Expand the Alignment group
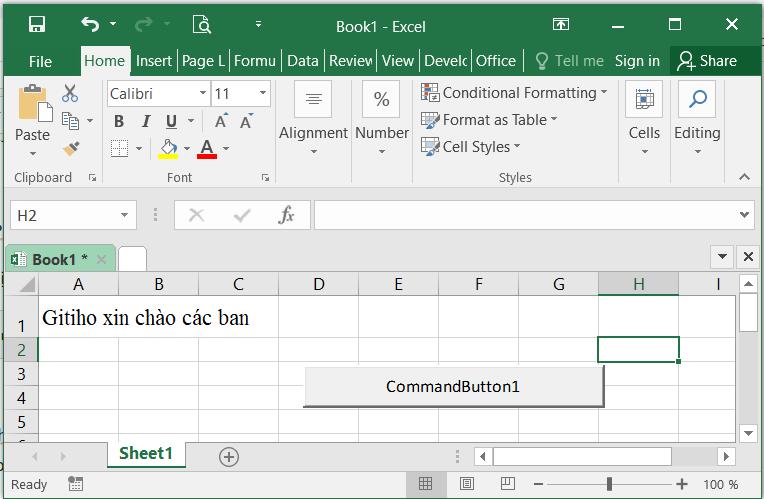This screenshot has height=499, width=764. tap(313, 119)
